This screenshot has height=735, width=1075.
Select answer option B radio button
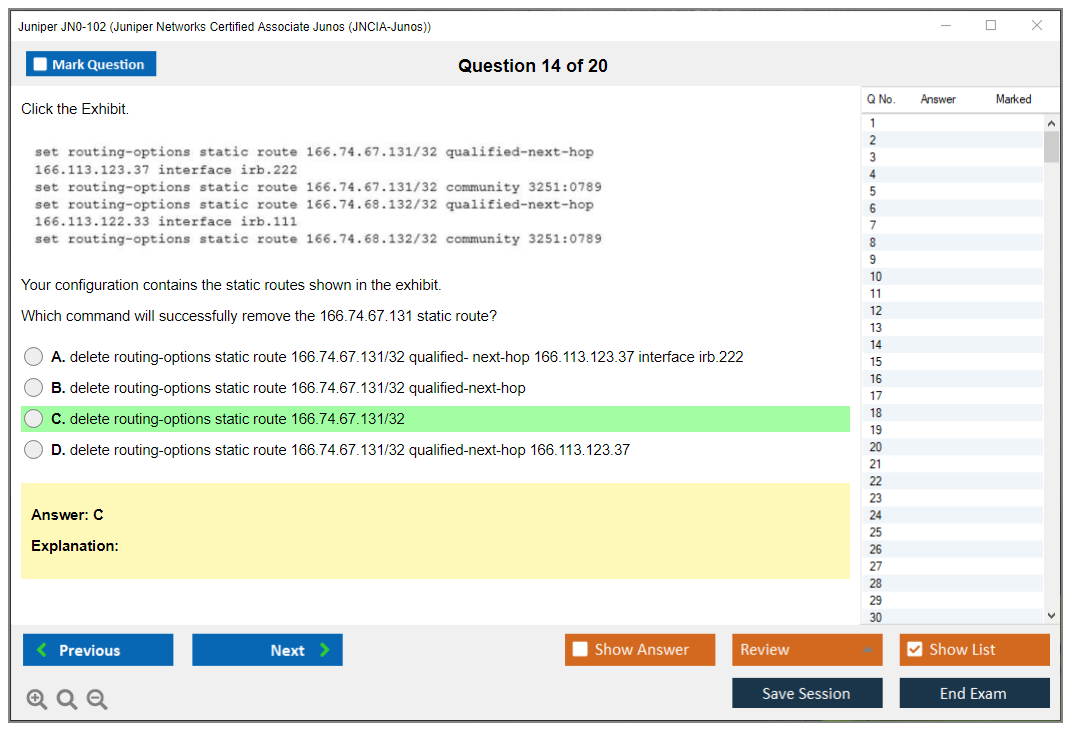34,388
